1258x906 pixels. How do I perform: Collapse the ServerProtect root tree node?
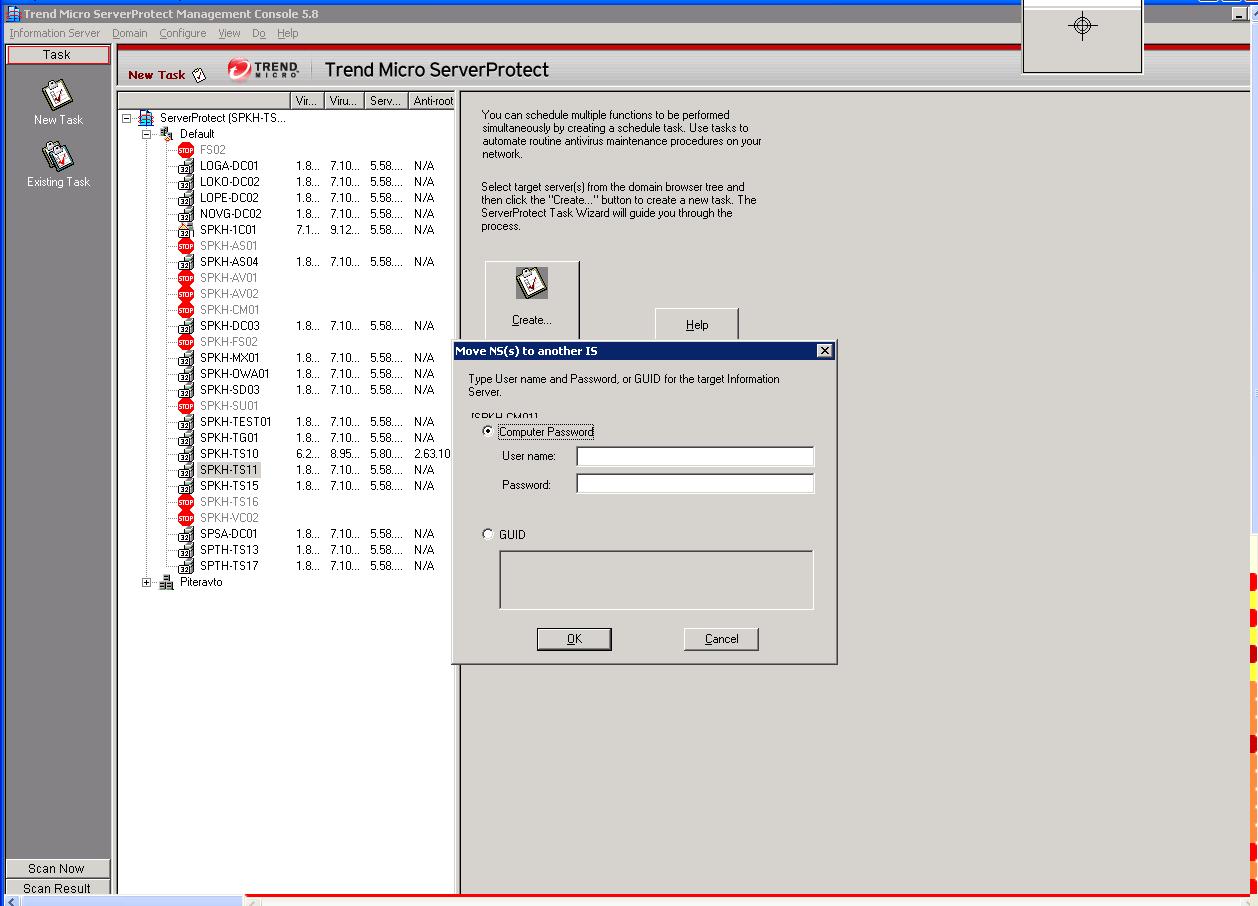click(127, 118)
